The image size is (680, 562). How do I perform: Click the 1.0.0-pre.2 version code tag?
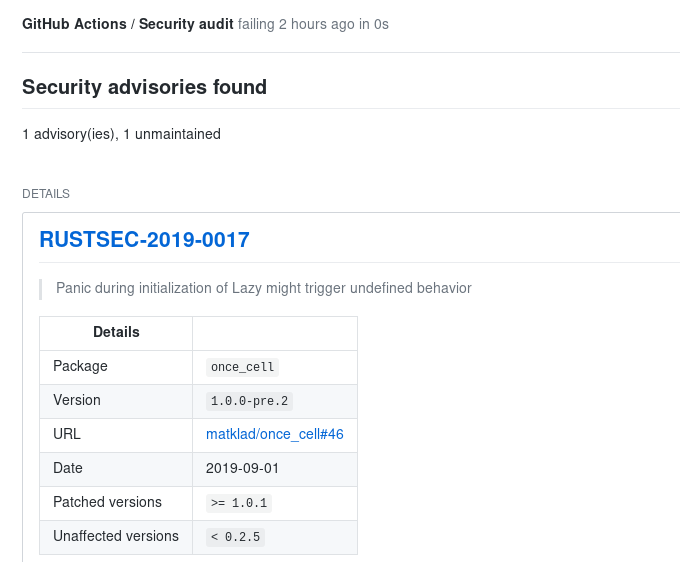click(x=249, y=401)
